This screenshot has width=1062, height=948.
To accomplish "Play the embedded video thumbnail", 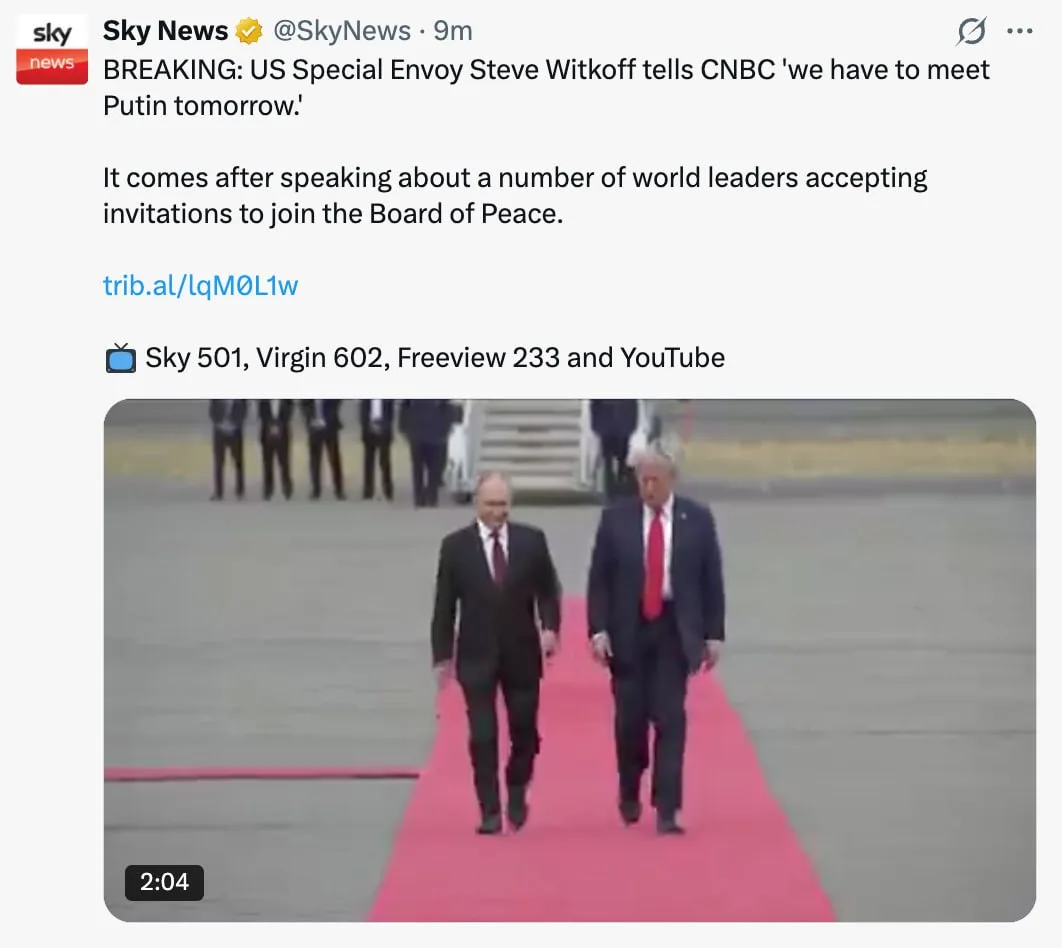I will coord(570,660).
